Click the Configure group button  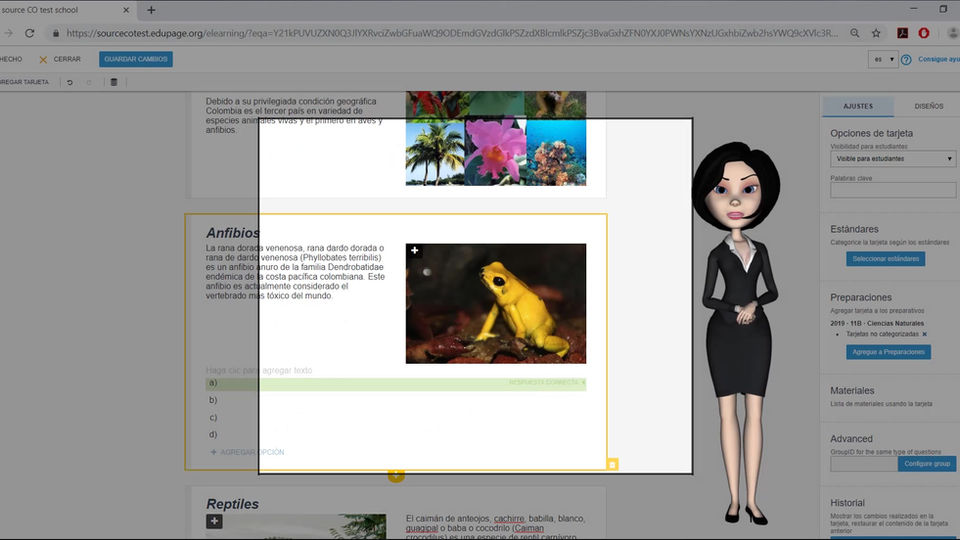tap(927, 464)
